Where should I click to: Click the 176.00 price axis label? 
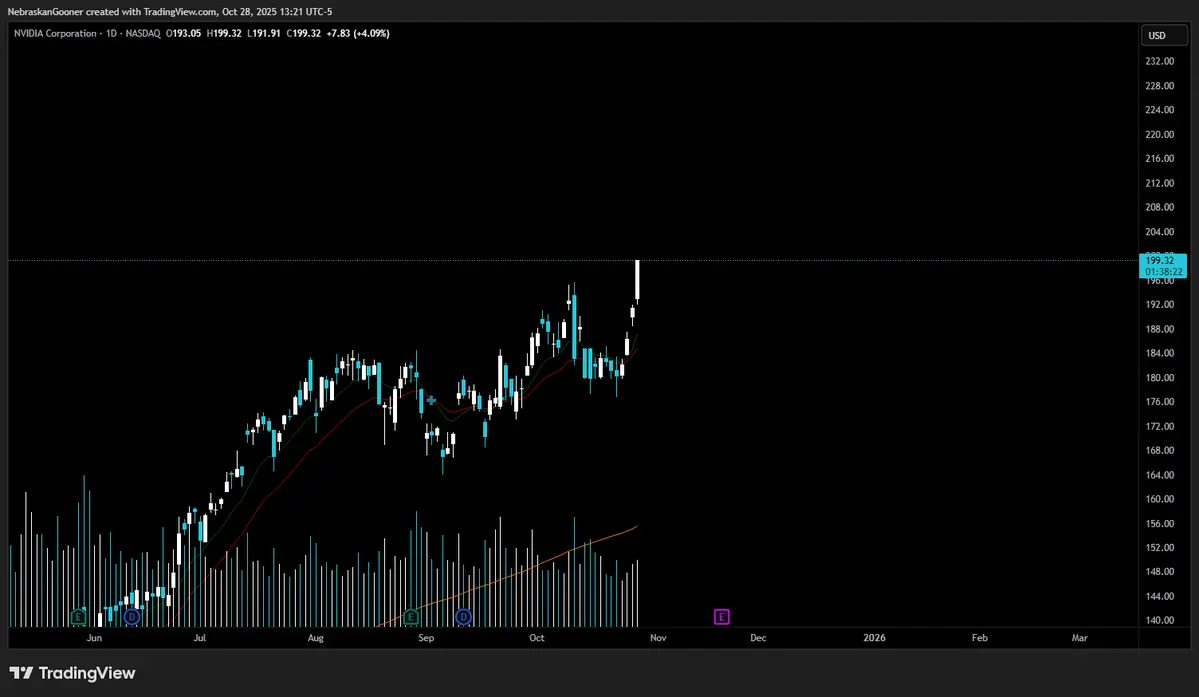1159,402
